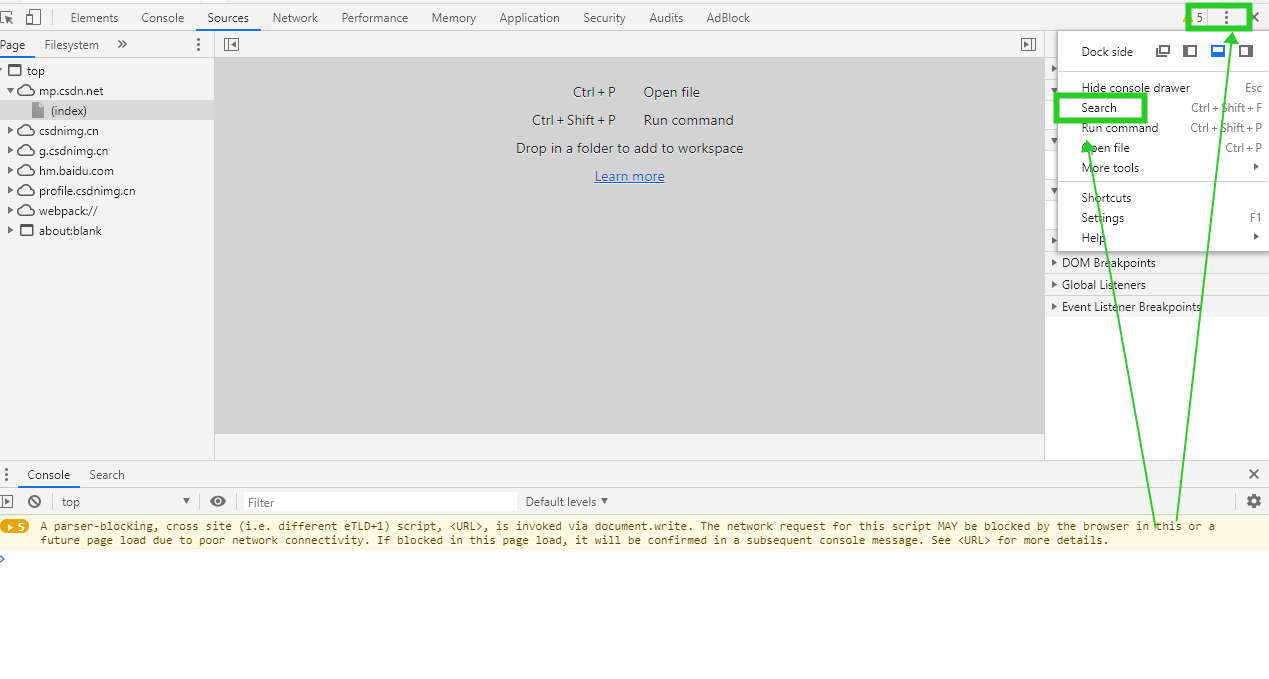This screenshot has height=679, width=1269.
Task: Switch to the Audits tab
Action: click(666, 17)
